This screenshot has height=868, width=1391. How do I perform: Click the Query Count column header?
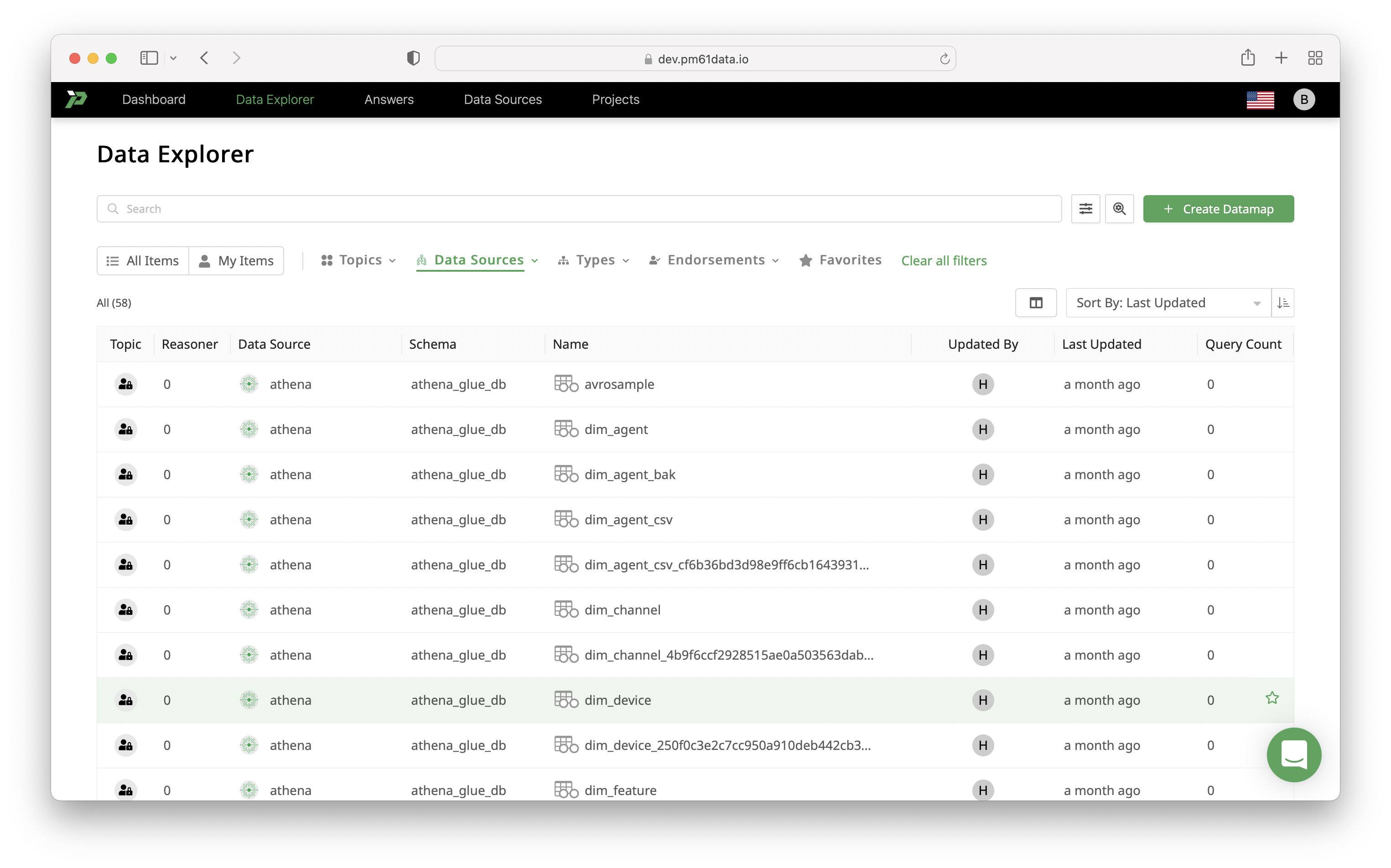(1243, 344)
